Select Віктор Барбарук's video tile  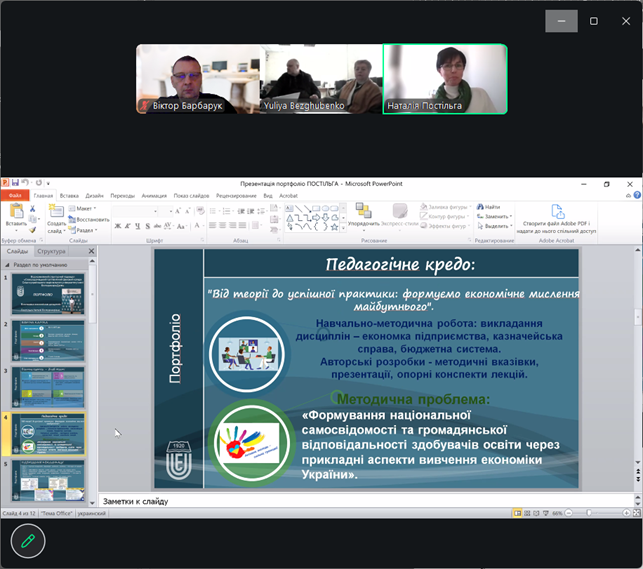[x=198, y=79]
